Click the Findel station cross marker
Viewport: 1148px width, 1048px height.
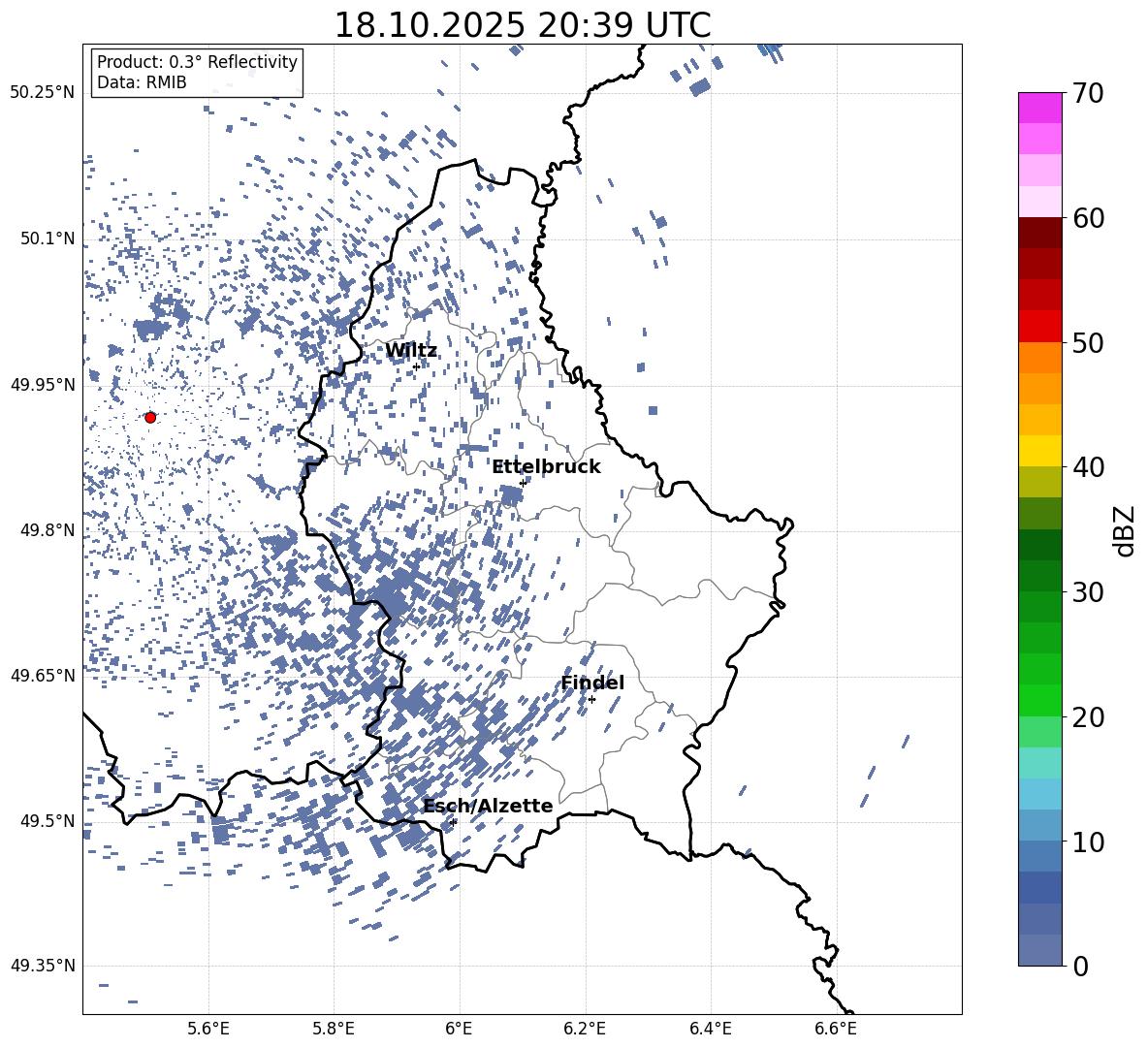coord(591,700)
